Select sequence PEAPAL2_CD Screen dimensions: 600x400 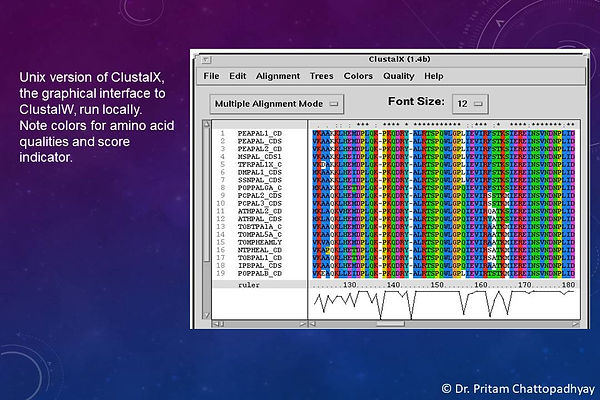point(259,149)
